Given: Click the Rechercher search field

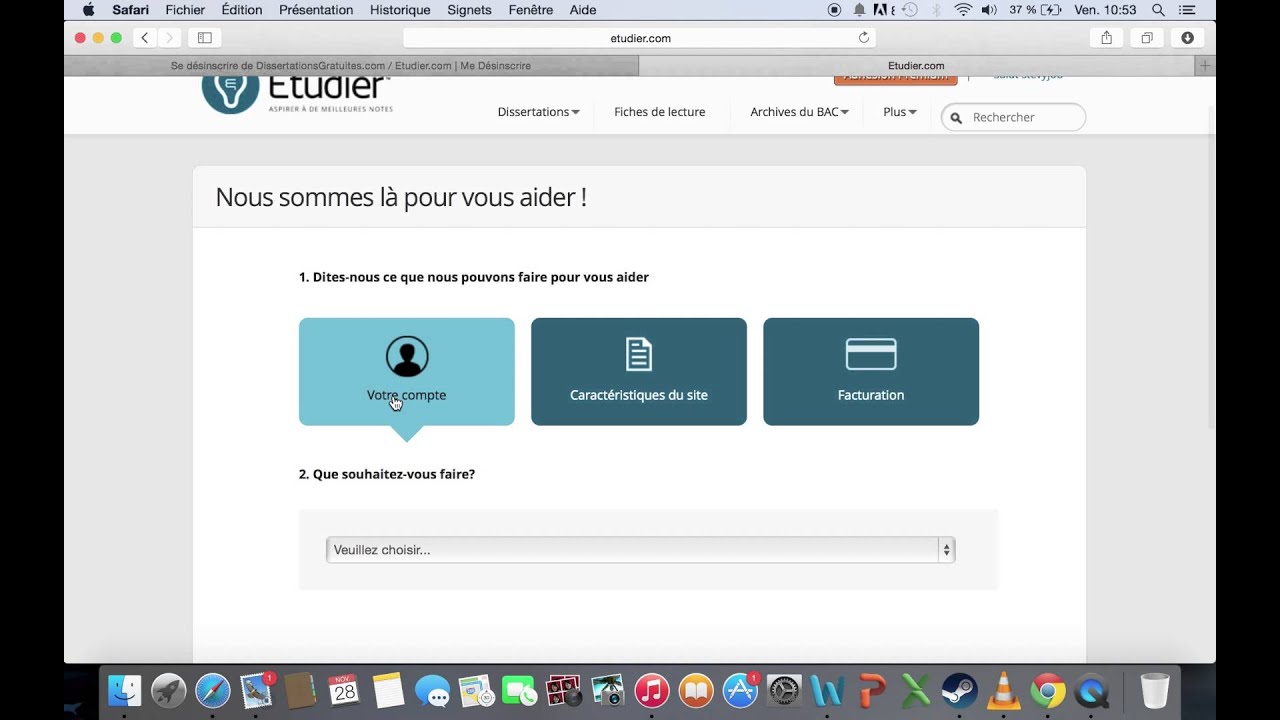Looking at the screenshot, I should coord(1013,117).
